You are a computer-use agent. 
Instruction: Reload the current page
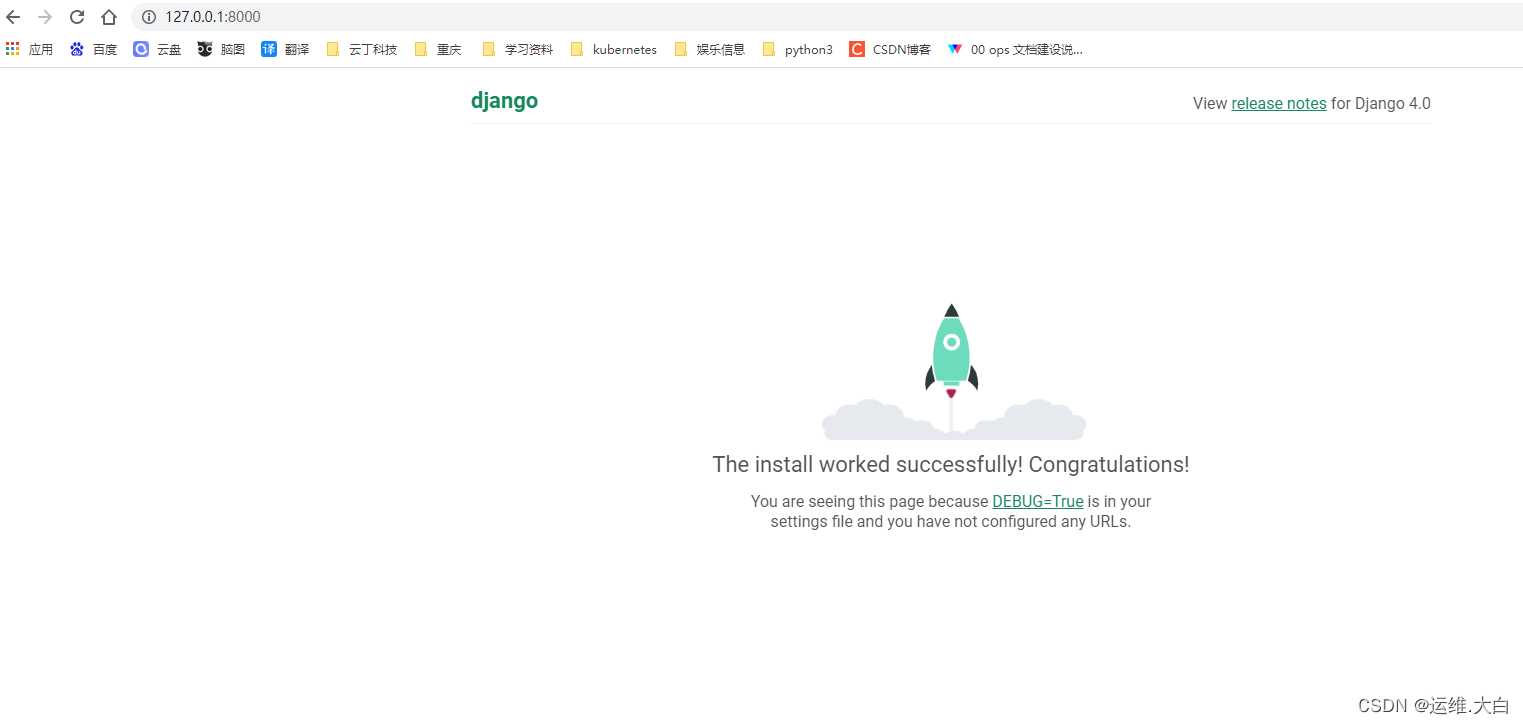pos(77,17)
